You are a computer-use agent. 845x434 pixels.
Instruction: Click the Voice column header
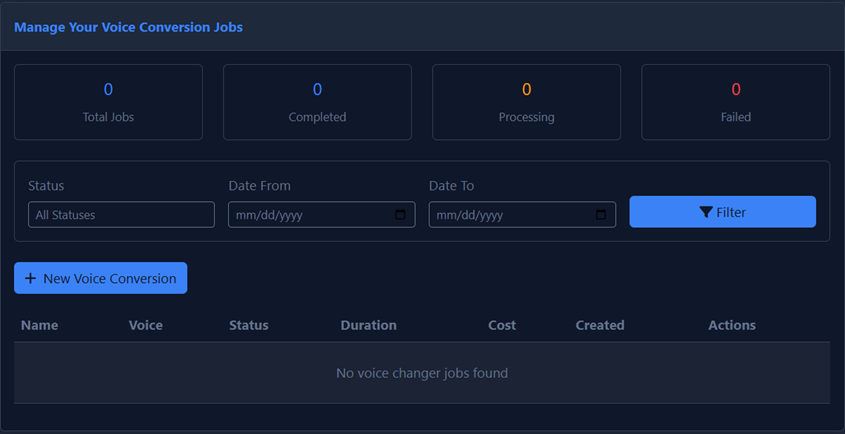pos(146,325)
